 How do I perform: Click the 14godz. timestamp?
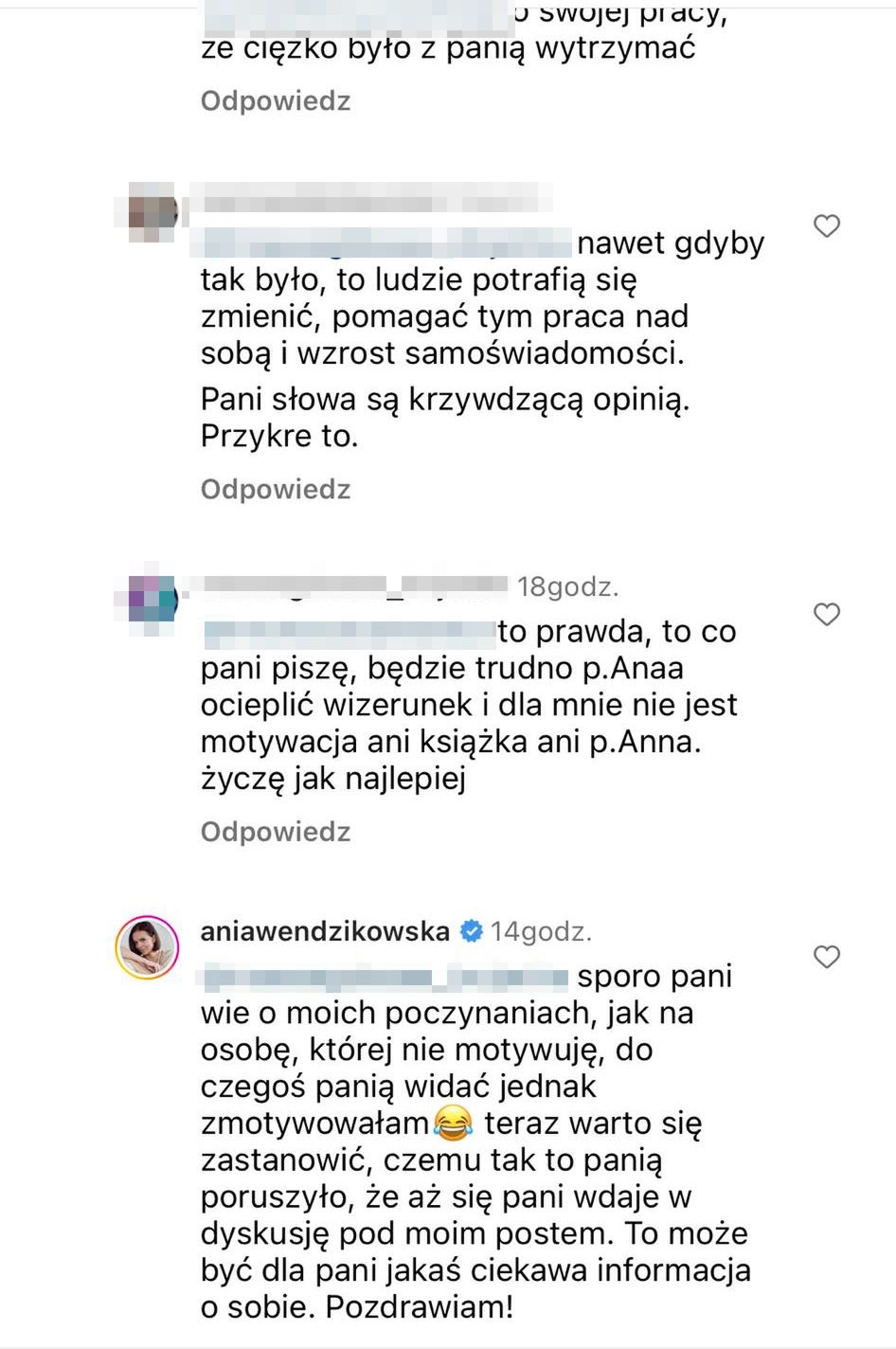click(541, 931)
